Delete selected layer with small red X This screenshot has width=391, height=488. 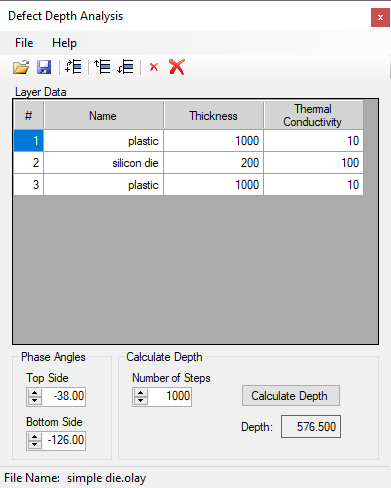tap(154, 67)
